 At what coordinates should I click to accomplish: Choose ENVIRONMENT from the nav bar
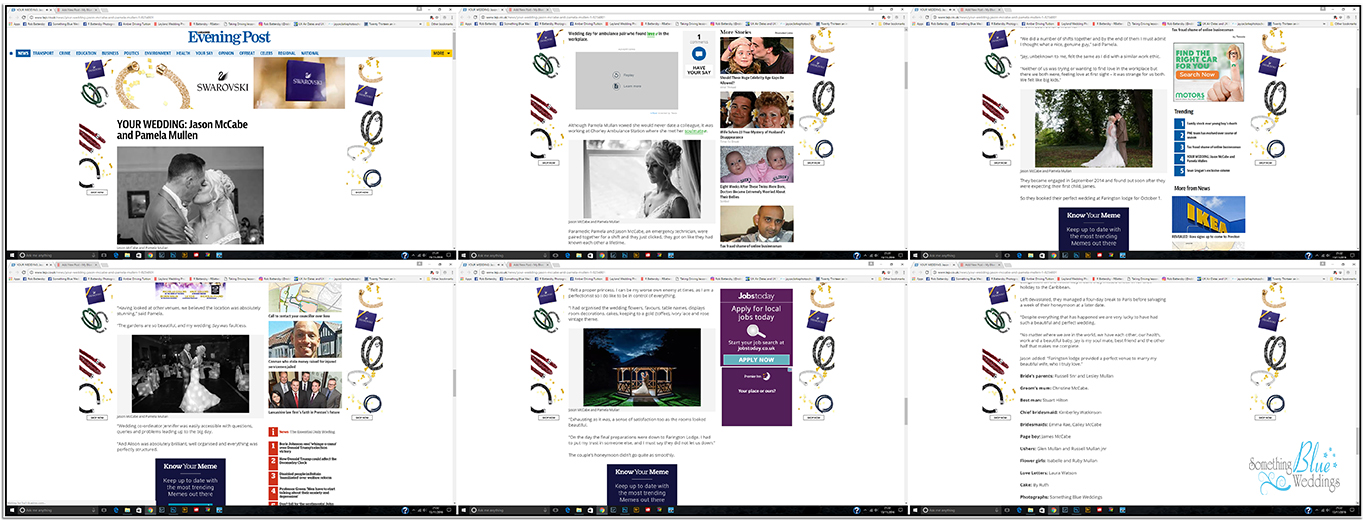[x=158, y=53]
